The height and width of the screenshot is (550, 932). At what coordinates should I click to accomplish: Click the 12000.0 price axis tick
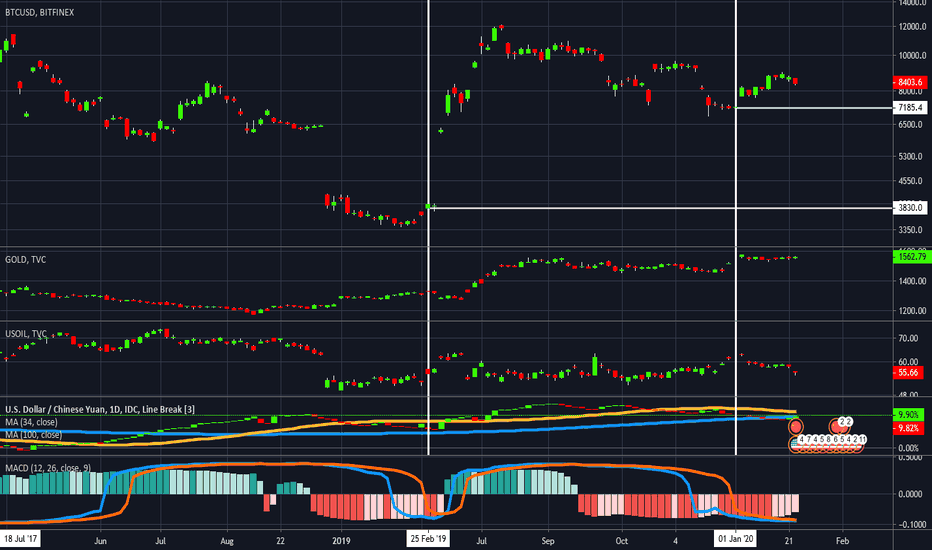coord(912,27)
